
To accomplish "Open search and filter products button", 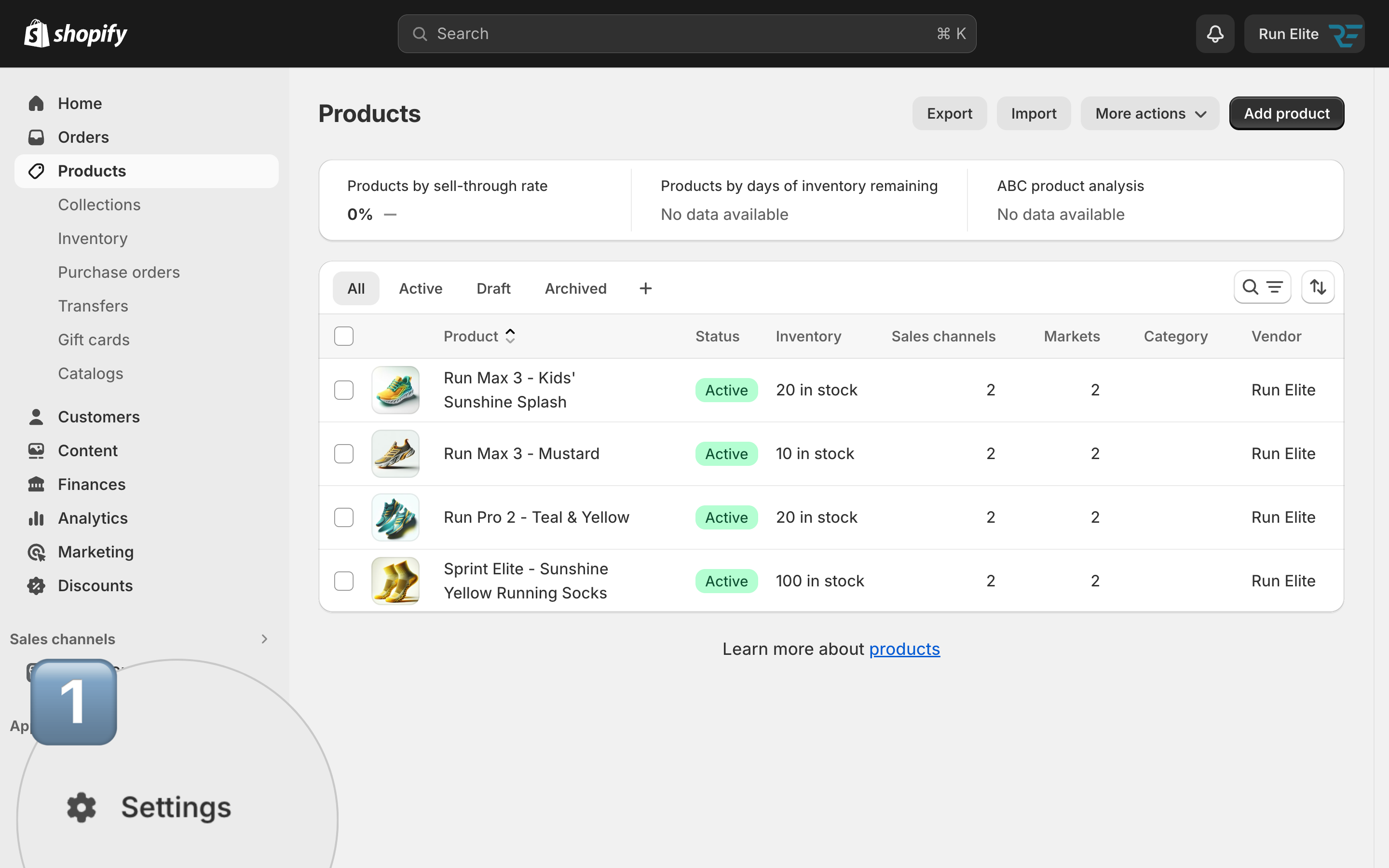I will [1262, 287].
